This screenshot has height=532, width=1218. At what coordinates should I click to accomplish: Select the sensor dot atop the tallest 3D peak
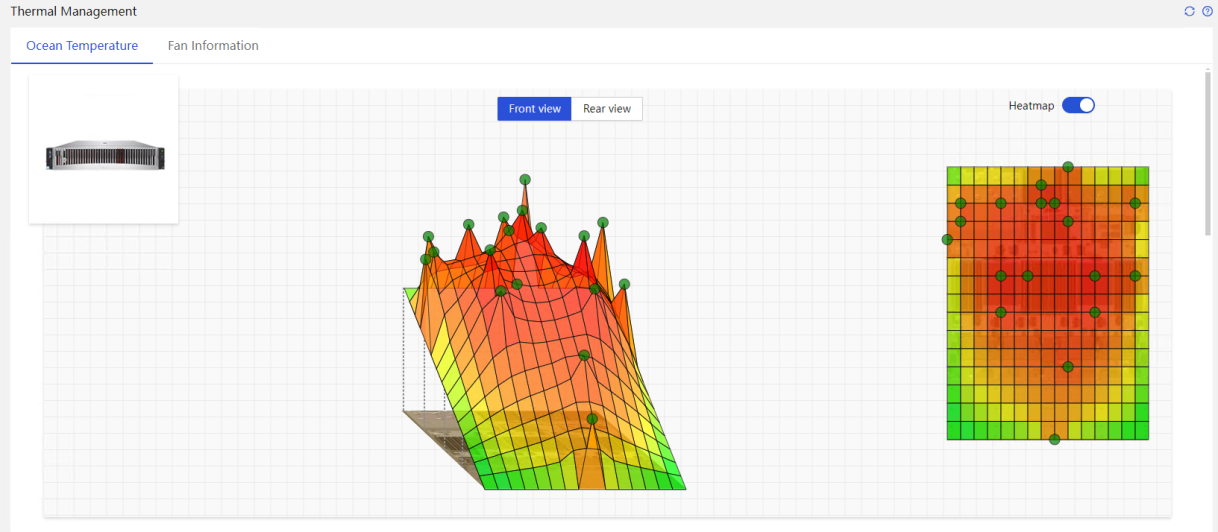coord(525,179)
